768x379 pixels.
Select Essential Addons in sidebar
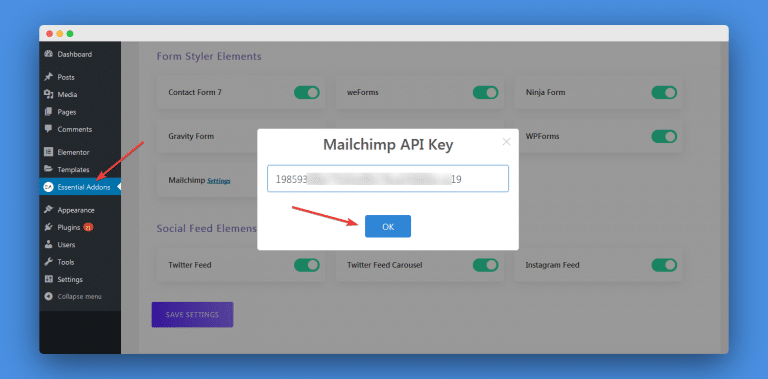click(80, 187)
